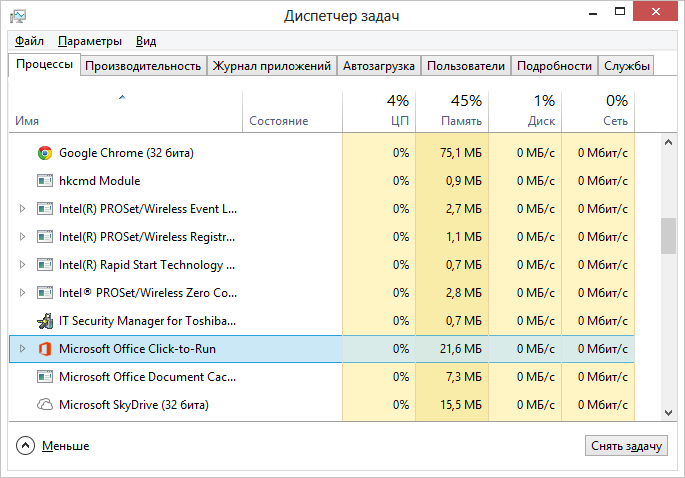The width and height of the screenshot is (685, 478).
Task: Expand Microsoft Office Click-to-Run process
Action: click(x=22, y=349)
